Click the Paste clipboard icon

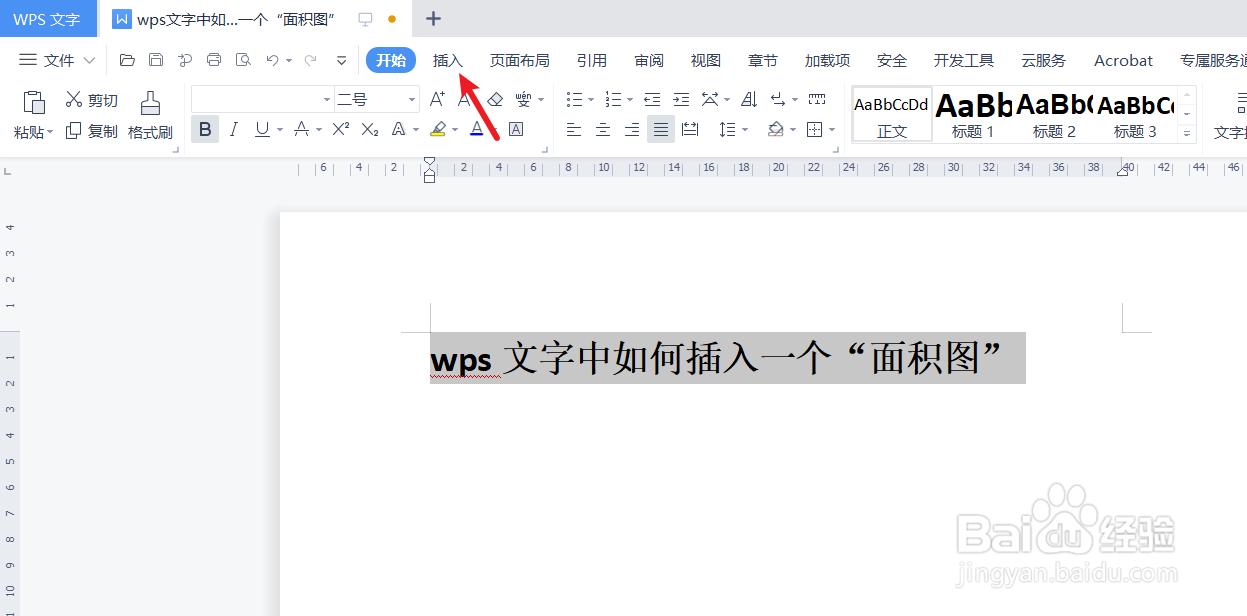click(34, 103)
